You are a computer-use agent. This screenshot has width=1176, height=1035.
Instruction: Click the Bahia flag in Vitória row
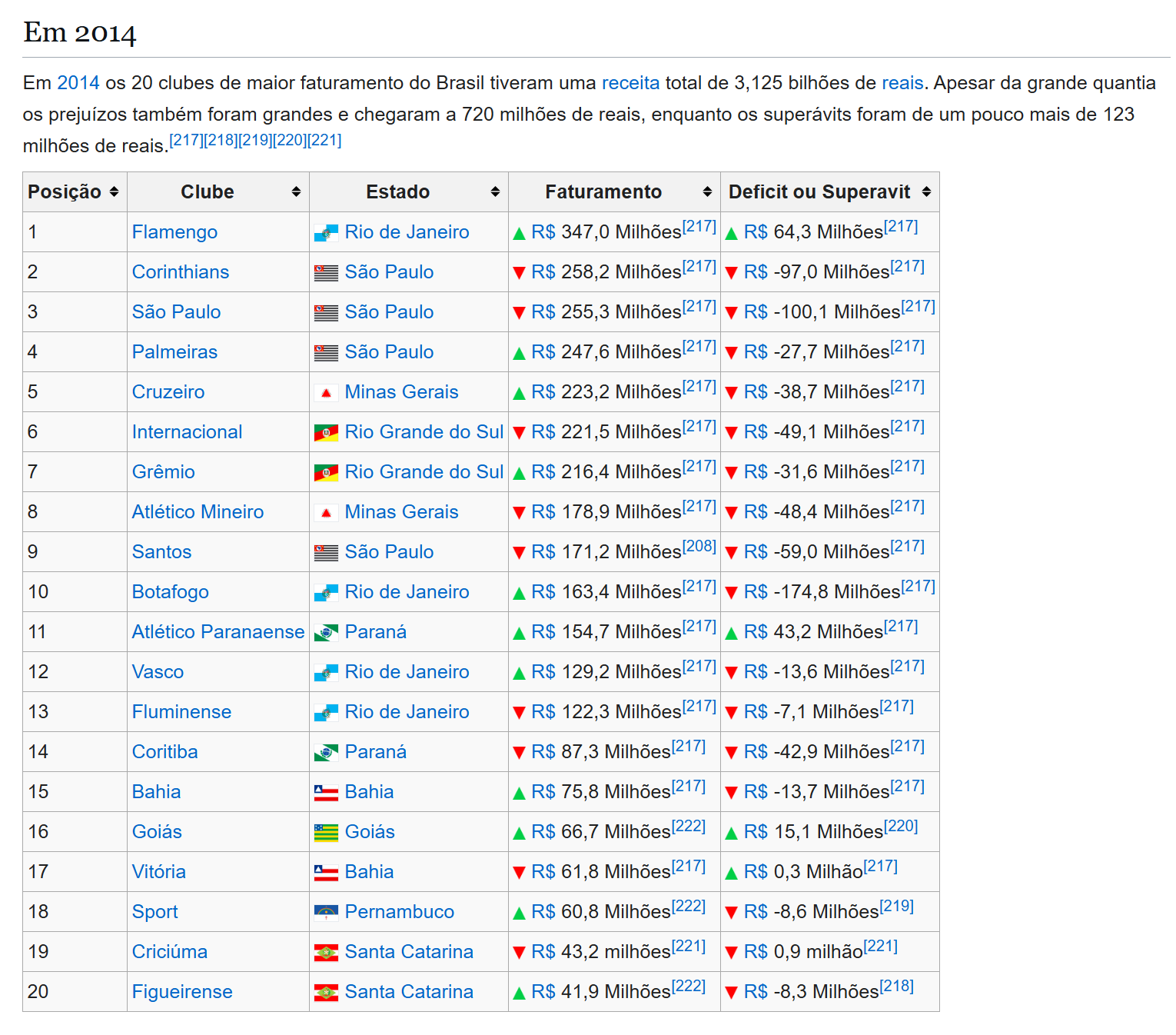coord(326,873)
